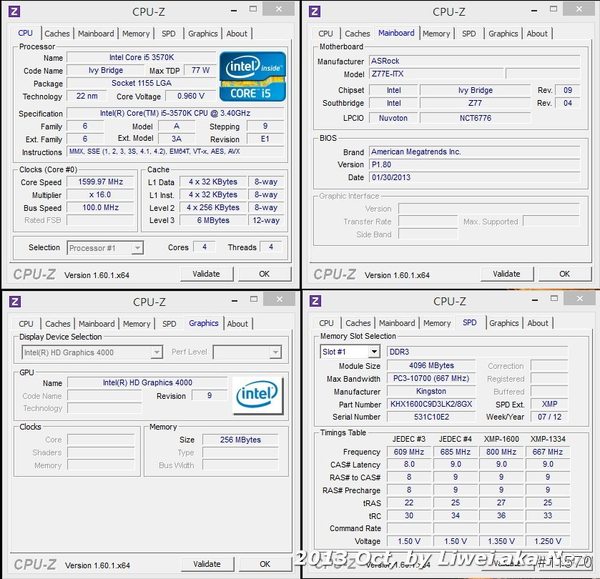This screenshot has width=600, height=579.
Task: Click motherboard Model field Z77E-ITX
Action: coord(436,74)
